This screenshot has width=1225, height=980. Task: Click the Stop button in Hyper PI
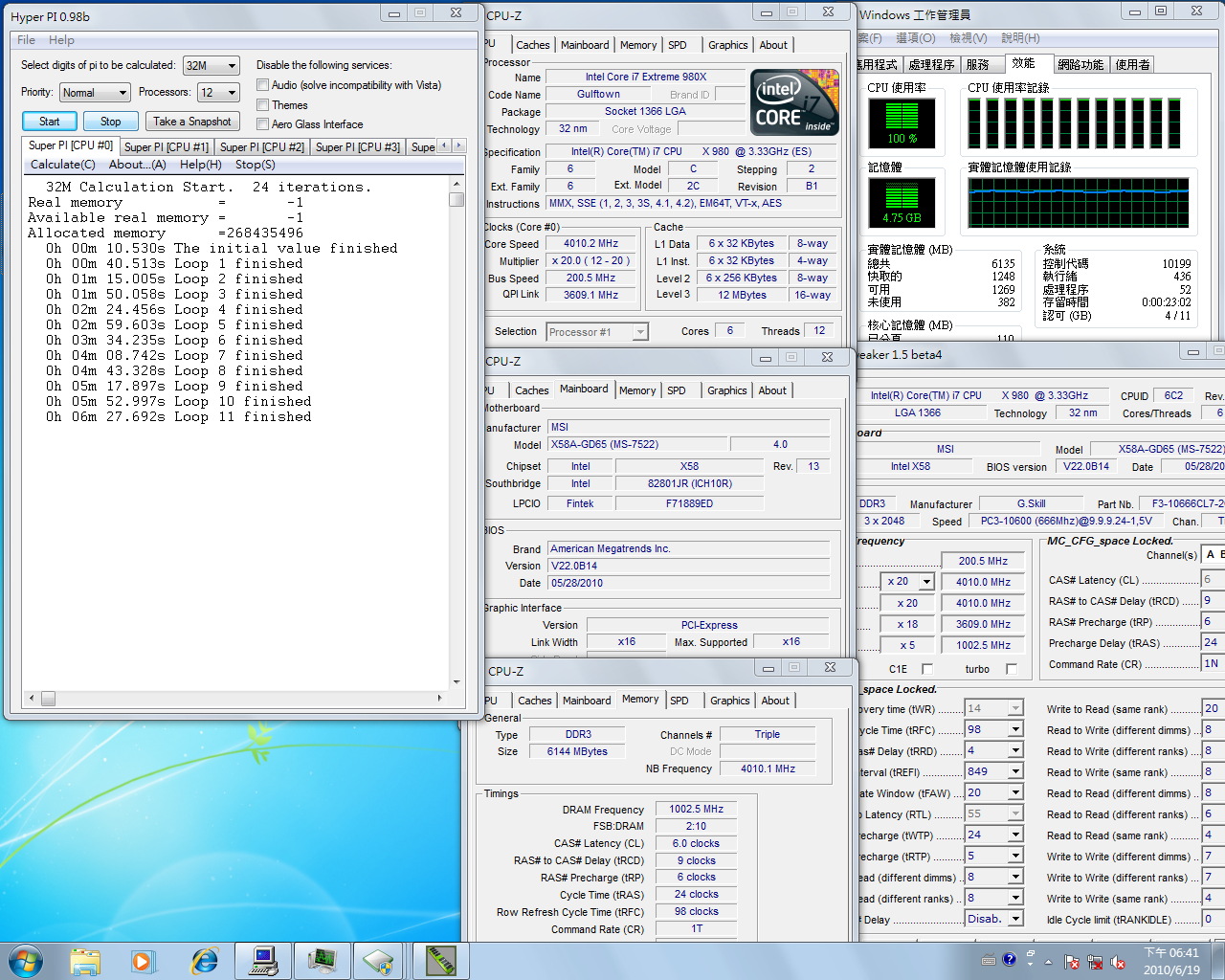(111, 122)
